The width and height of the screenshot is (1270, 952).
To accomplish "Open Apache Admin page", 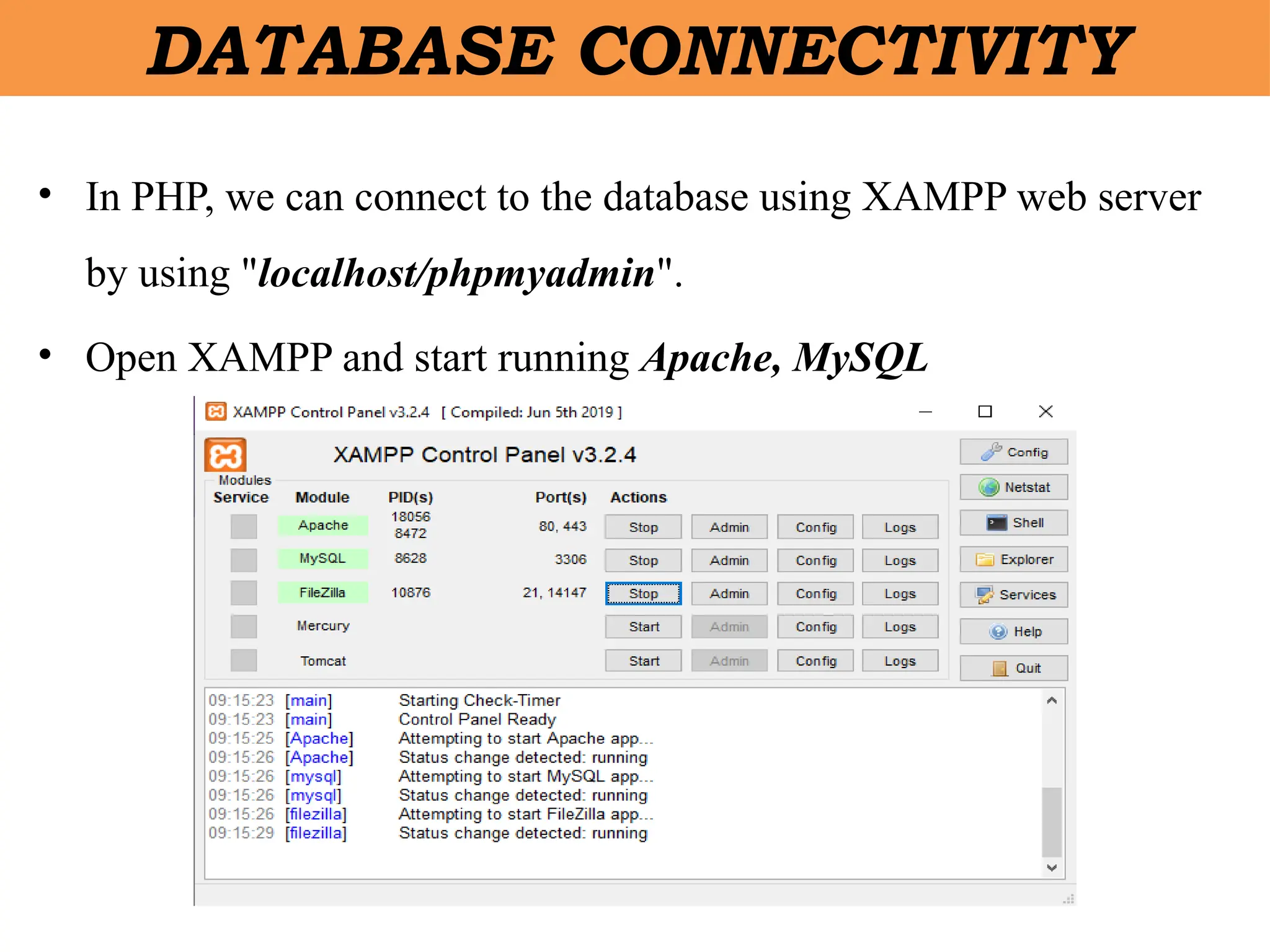I will [729, 527].
